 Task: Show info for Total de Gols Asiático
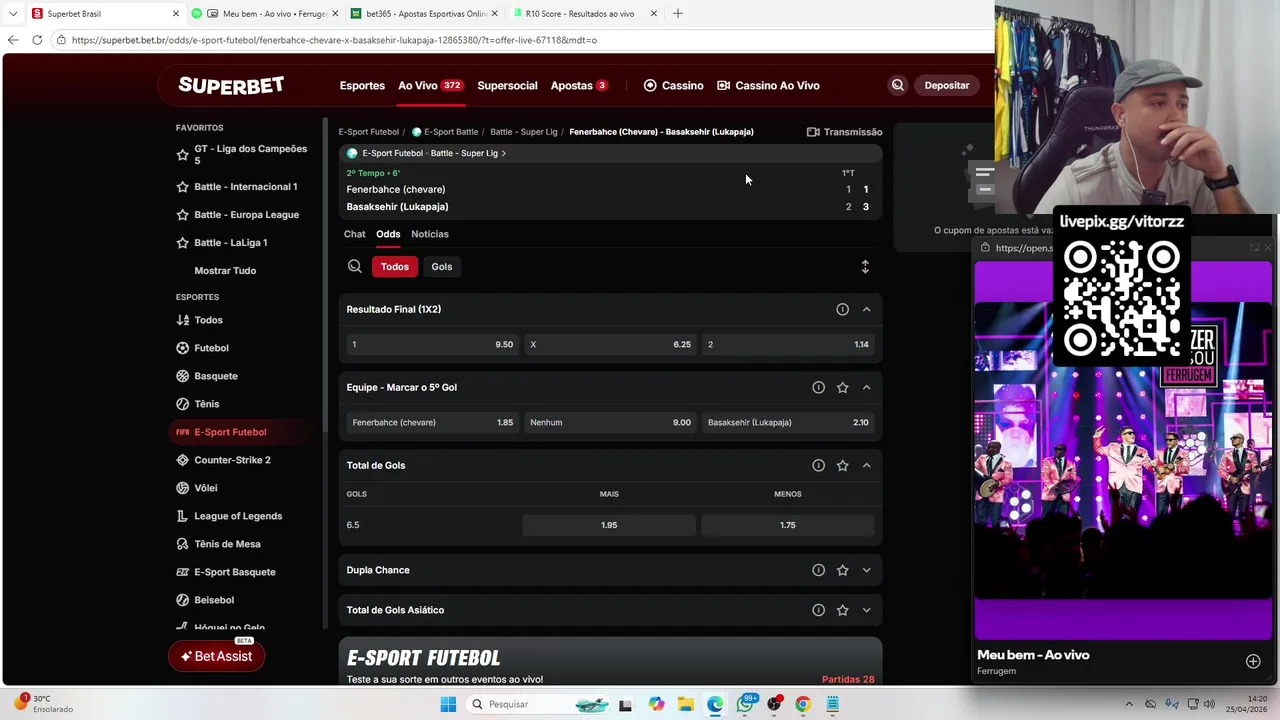click(x=818, y=610)
